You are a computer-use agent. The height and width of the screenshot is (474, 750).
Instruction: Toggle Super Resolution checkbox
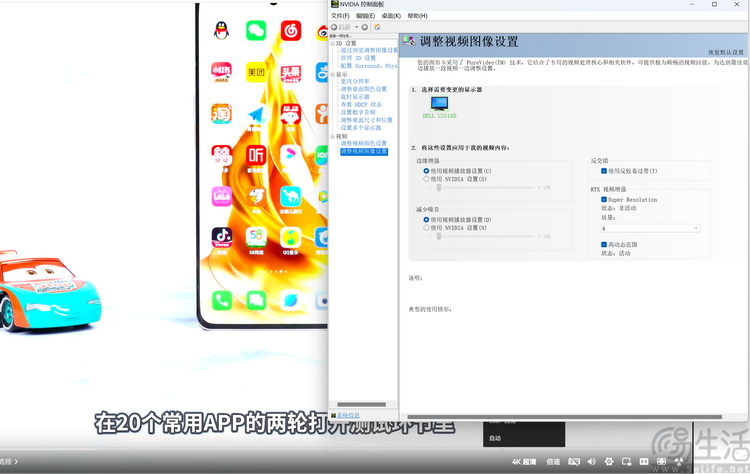coord(604,199)
